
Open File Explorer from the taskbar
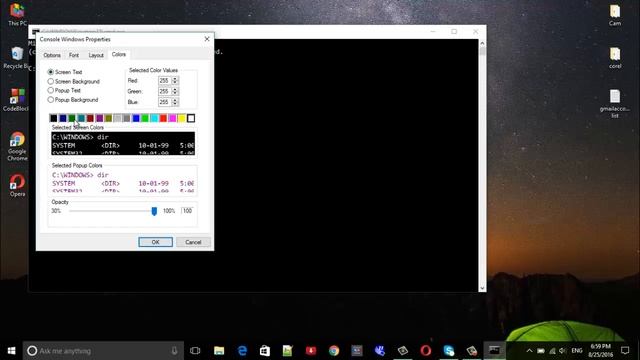tap(219, 351)
